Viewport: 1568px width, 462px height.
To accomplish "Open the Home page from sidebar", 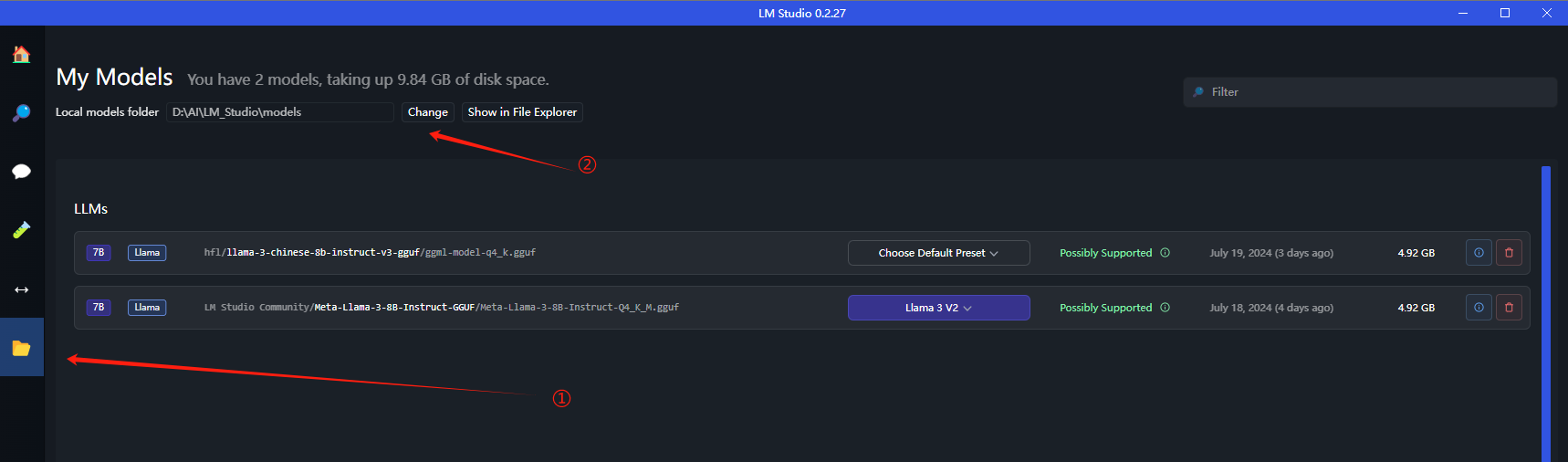I will click(21, 54).
